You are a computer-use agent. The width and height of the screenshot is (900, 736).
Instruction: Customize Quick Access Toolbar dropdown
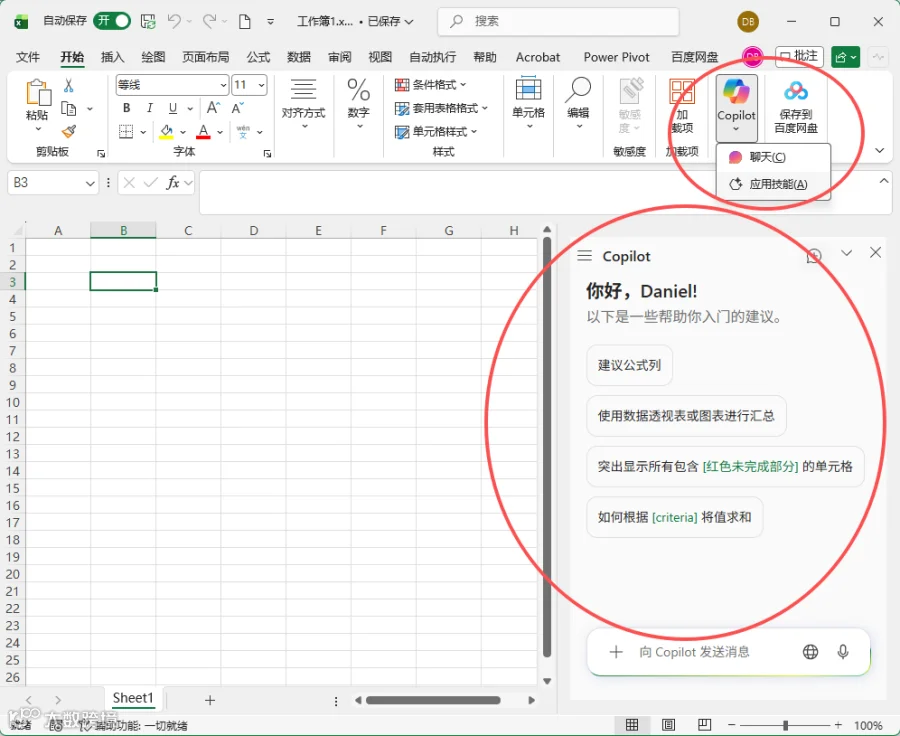coord(270,22)
